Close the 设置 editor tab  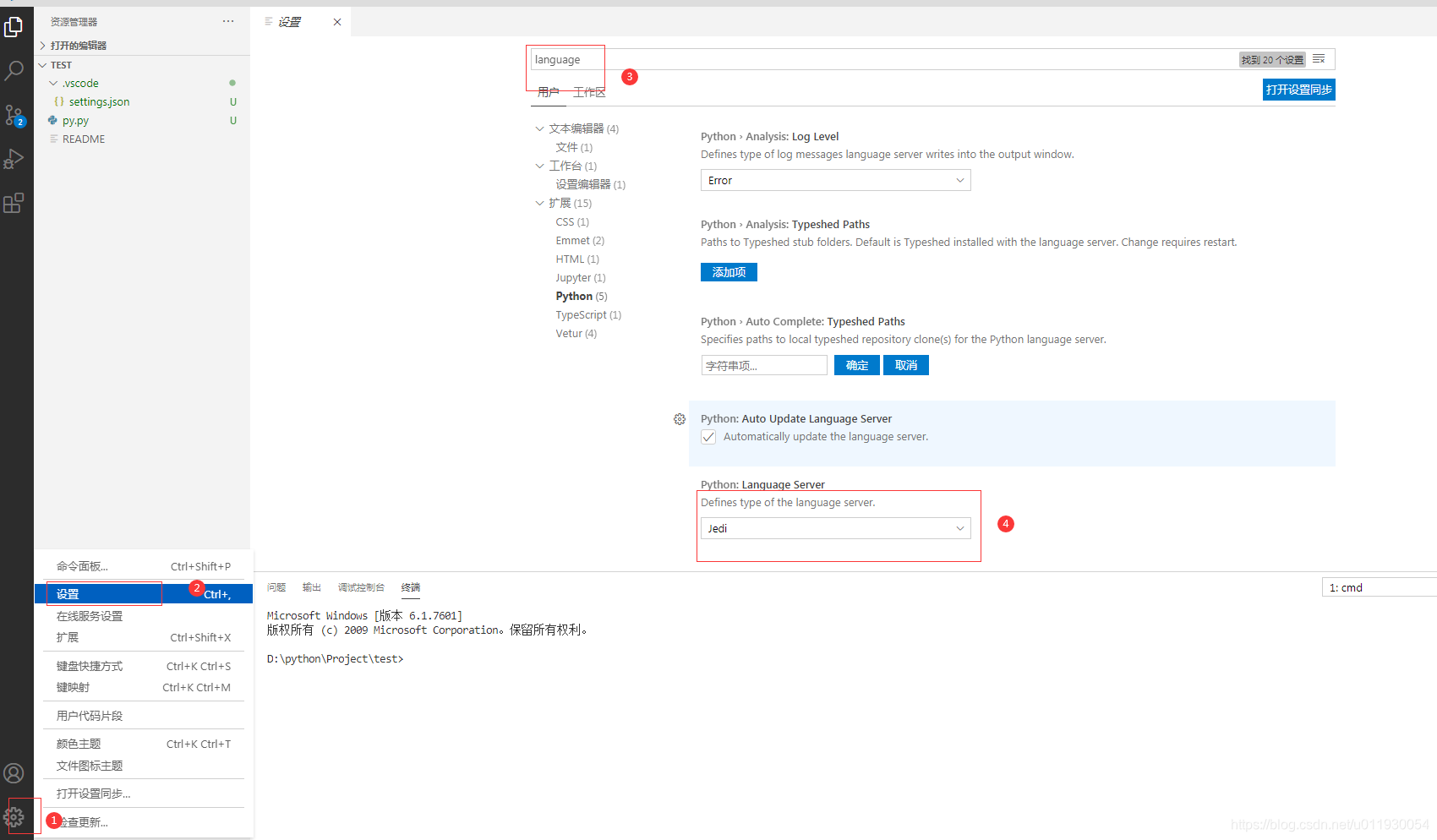coord(337,22)
